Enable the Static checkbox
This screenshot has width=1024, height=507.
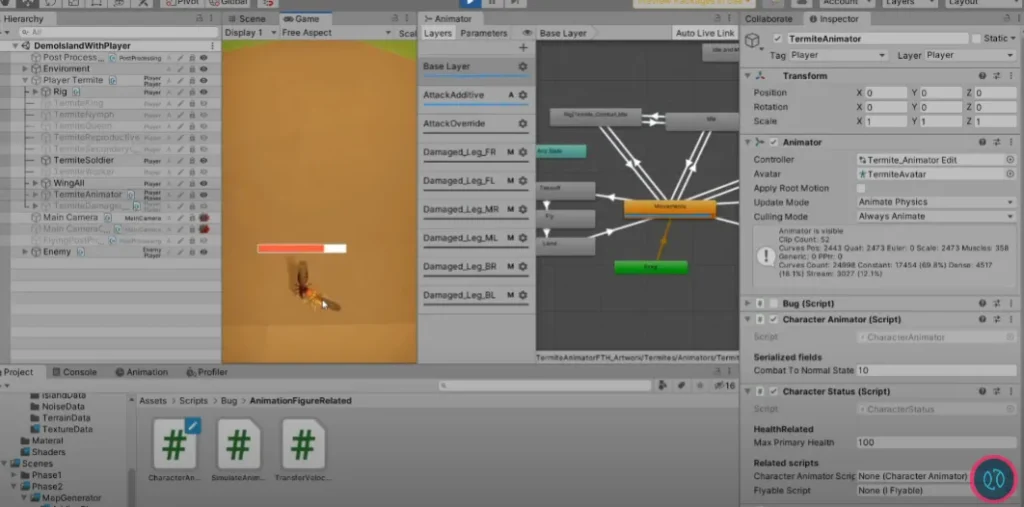point(976,39)
